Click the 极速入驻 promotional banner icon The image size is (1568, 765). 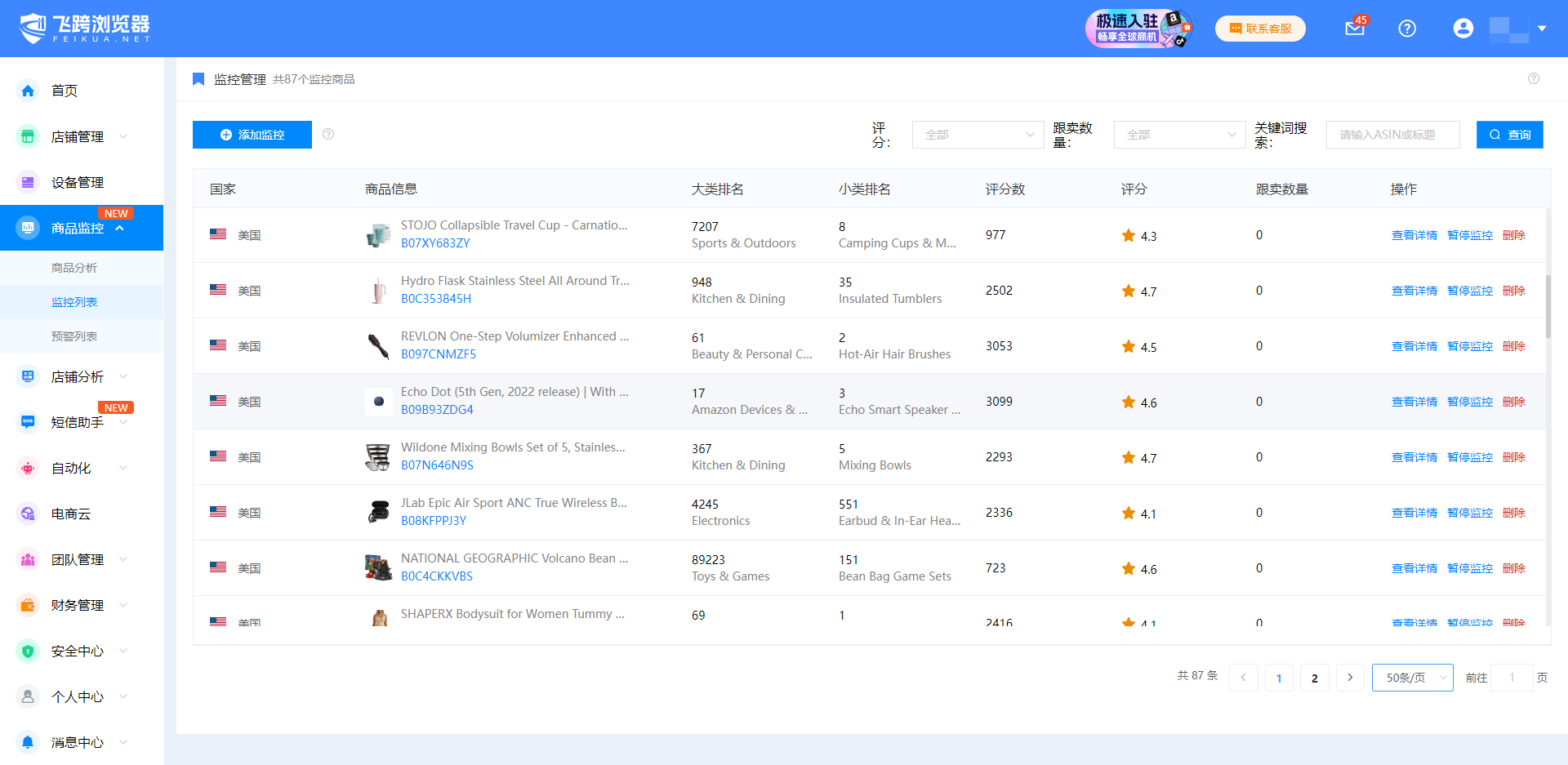tap(1138, 29)
